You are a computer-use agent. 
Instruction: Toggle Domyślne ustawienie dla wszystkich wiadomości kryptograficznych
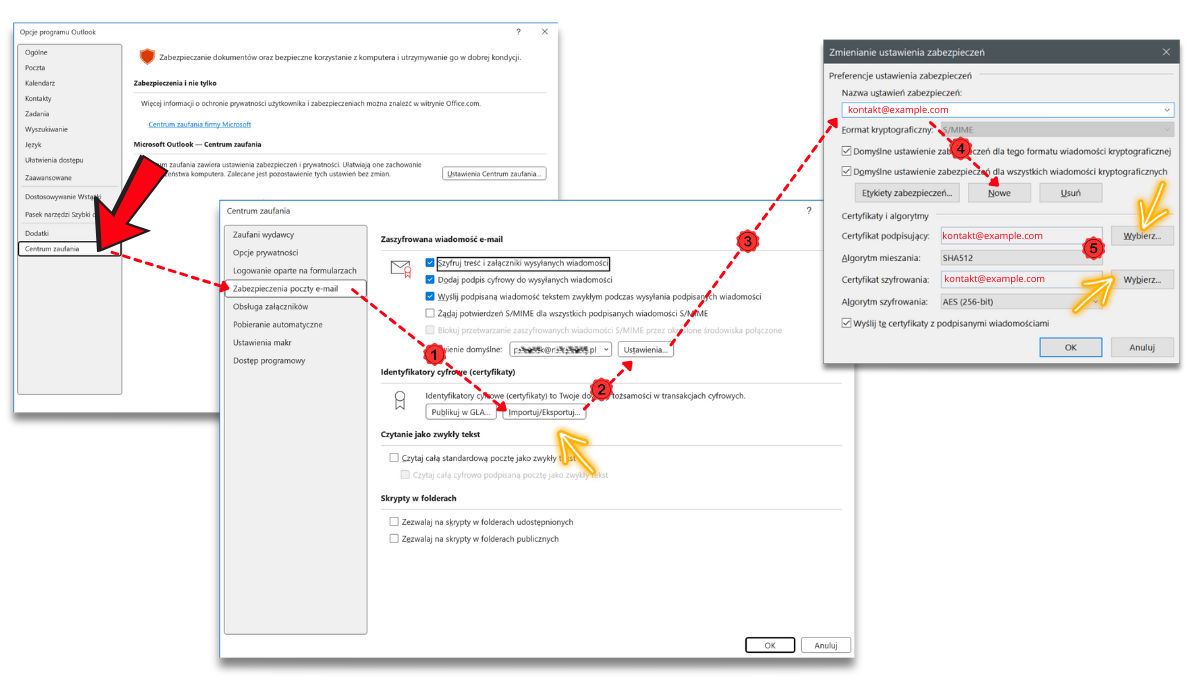coord(846,171)
